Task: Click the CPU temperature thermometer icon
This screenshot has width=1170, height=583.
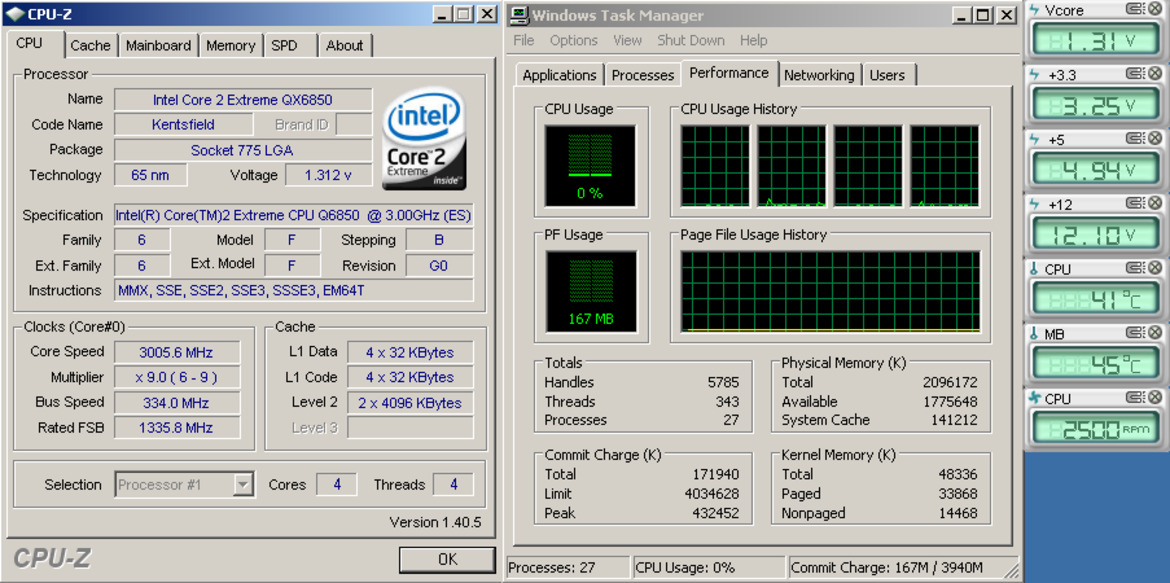Action: (1034, 269)
